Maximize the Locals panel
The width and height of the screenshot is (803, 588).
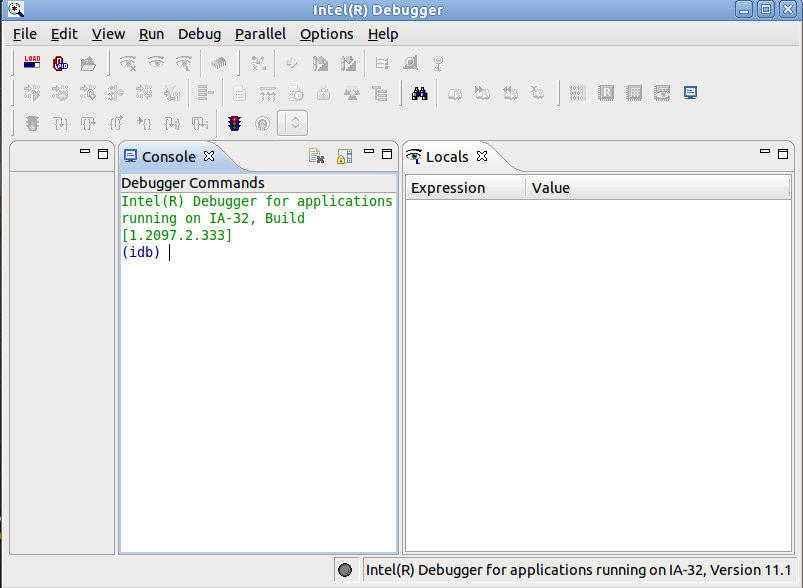(x=783, y=154)
